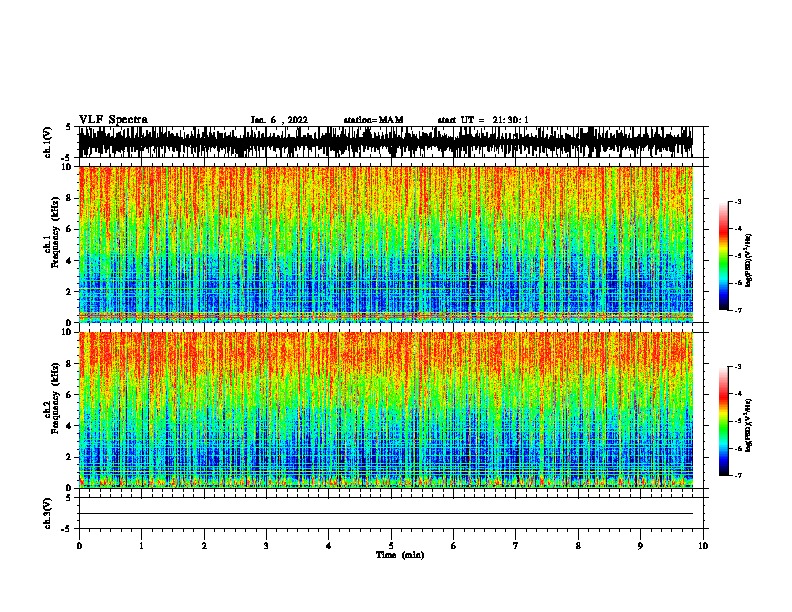Click the '8' kHz tick of ch.2 spectrogram
This screenshot has width=792, height=612.
70,364
